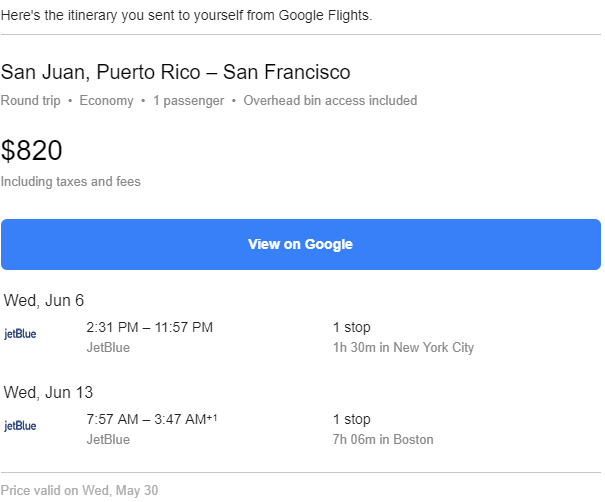Click the New York City layover details
This screenshot has height=502, width=605.
(403, 348)
